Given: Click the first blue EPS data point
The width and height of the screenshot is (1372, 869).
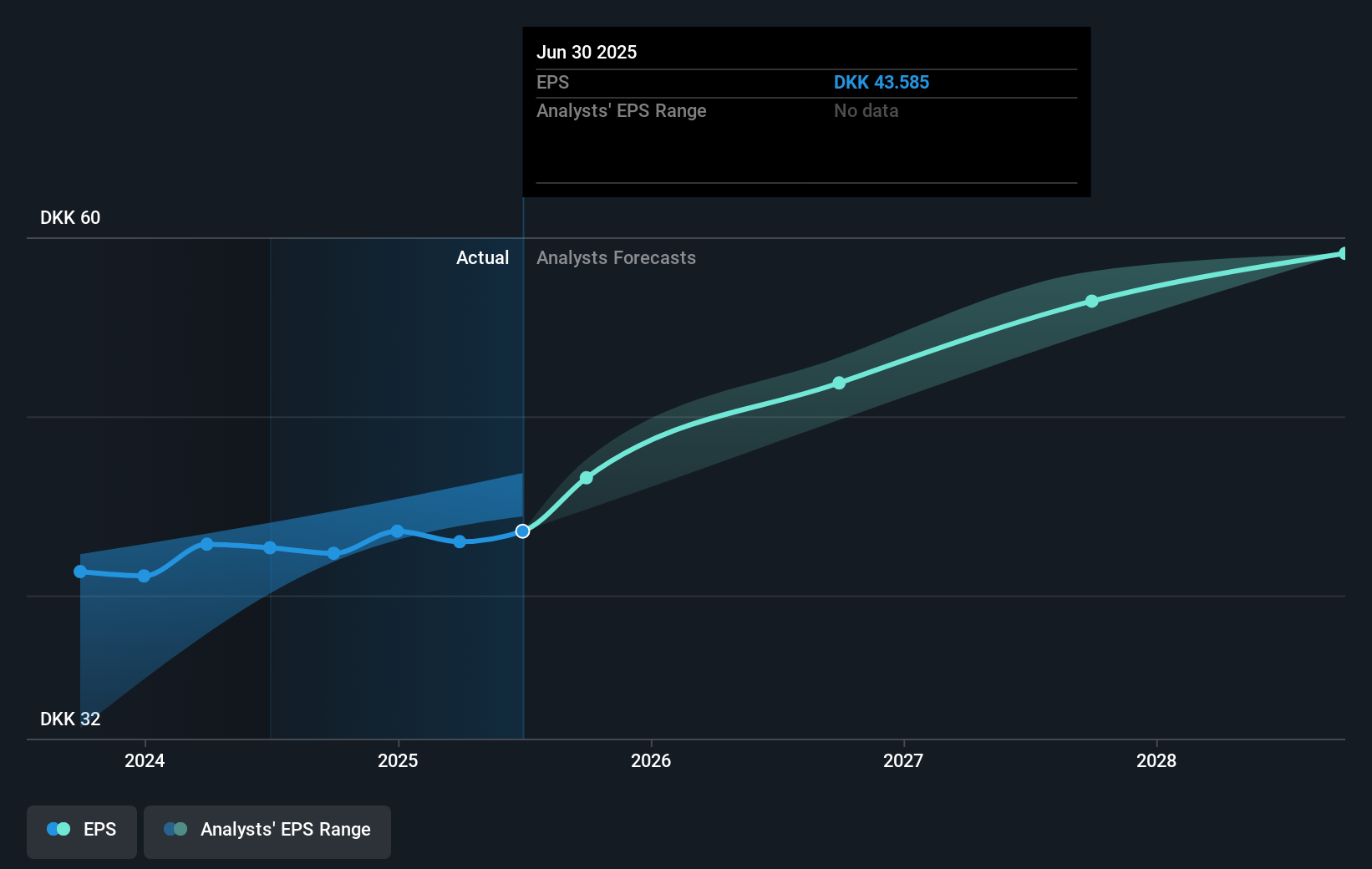Looking at the screenshot, I should (x=79, y=571).
